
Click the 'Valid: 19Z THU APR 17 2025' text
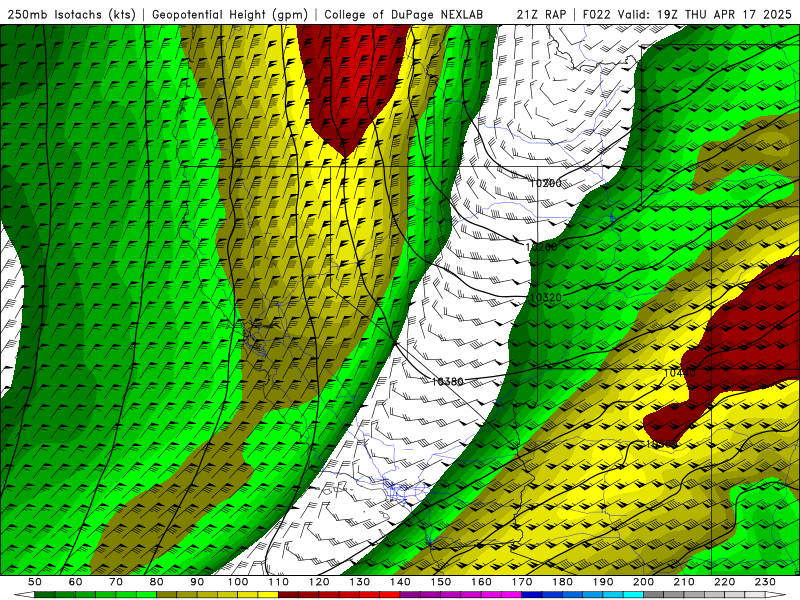click(705, 14)
